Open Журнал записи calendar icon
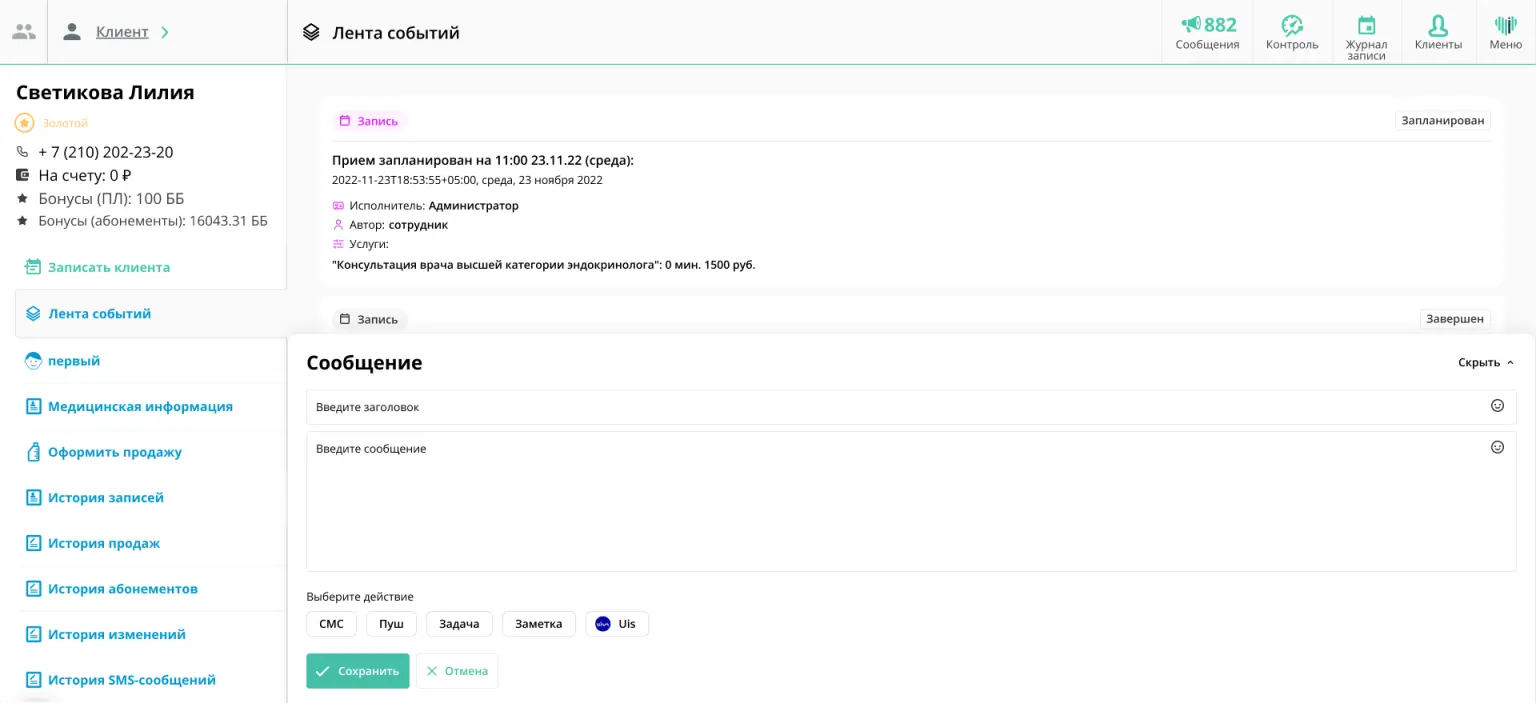This screenshot has height=703, width=1536. 1366,25
